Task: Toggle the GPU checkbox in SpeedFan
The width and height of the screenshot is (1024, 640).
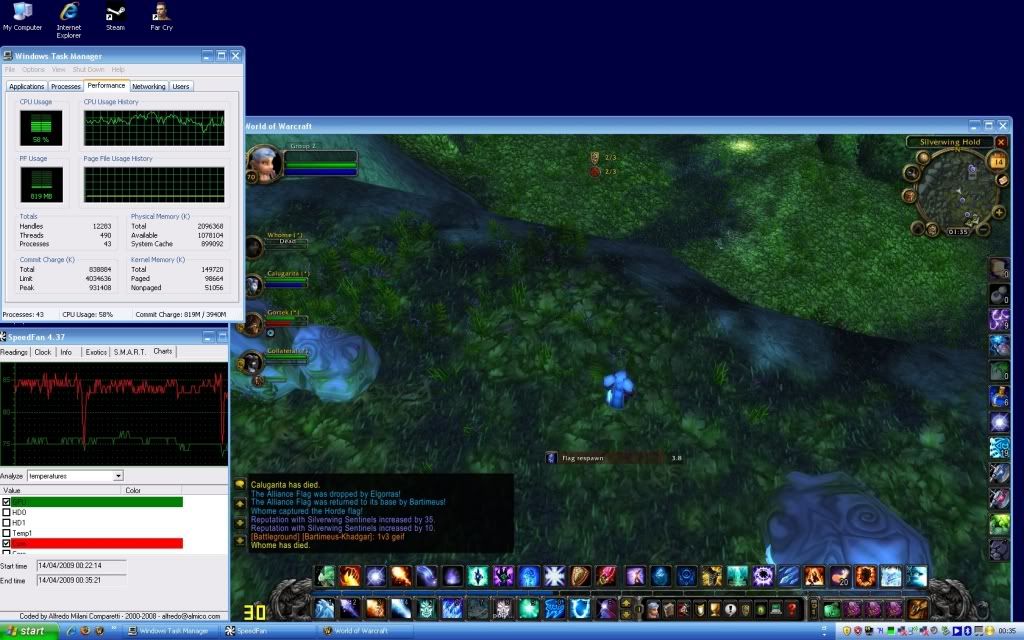Action: click(x=7, y=502)
